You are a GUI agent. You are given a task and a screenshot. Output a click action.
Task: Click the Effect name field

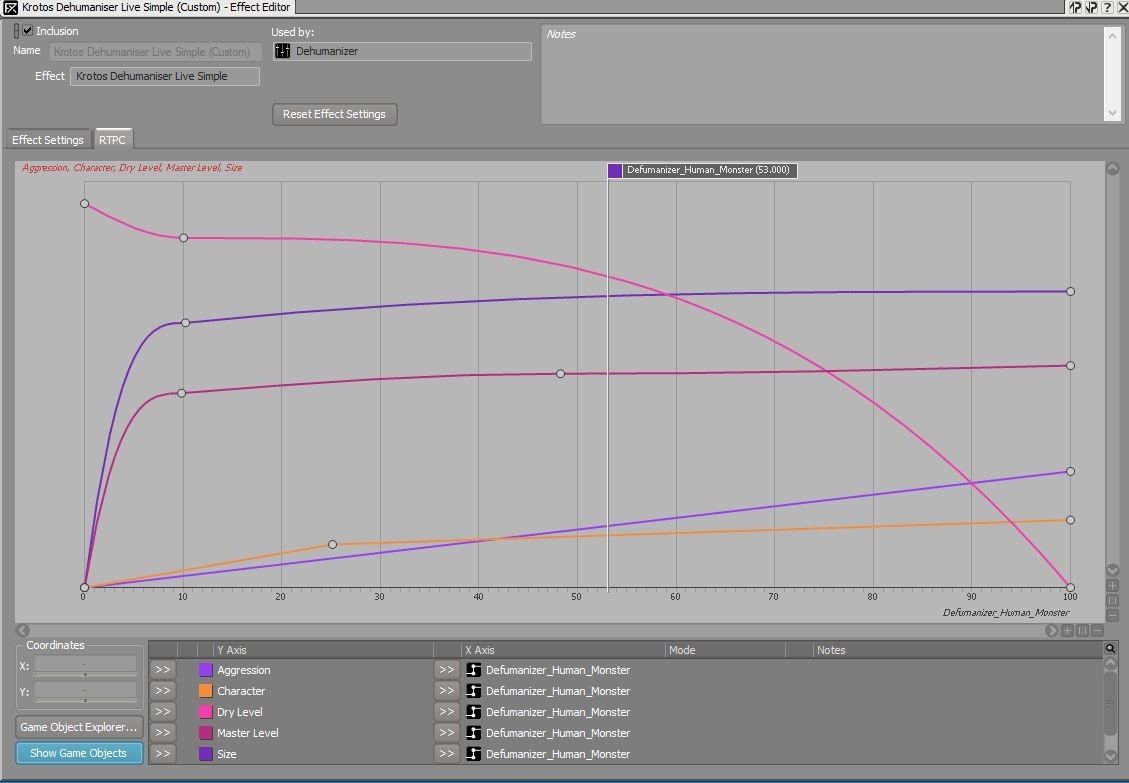point(165,76)
